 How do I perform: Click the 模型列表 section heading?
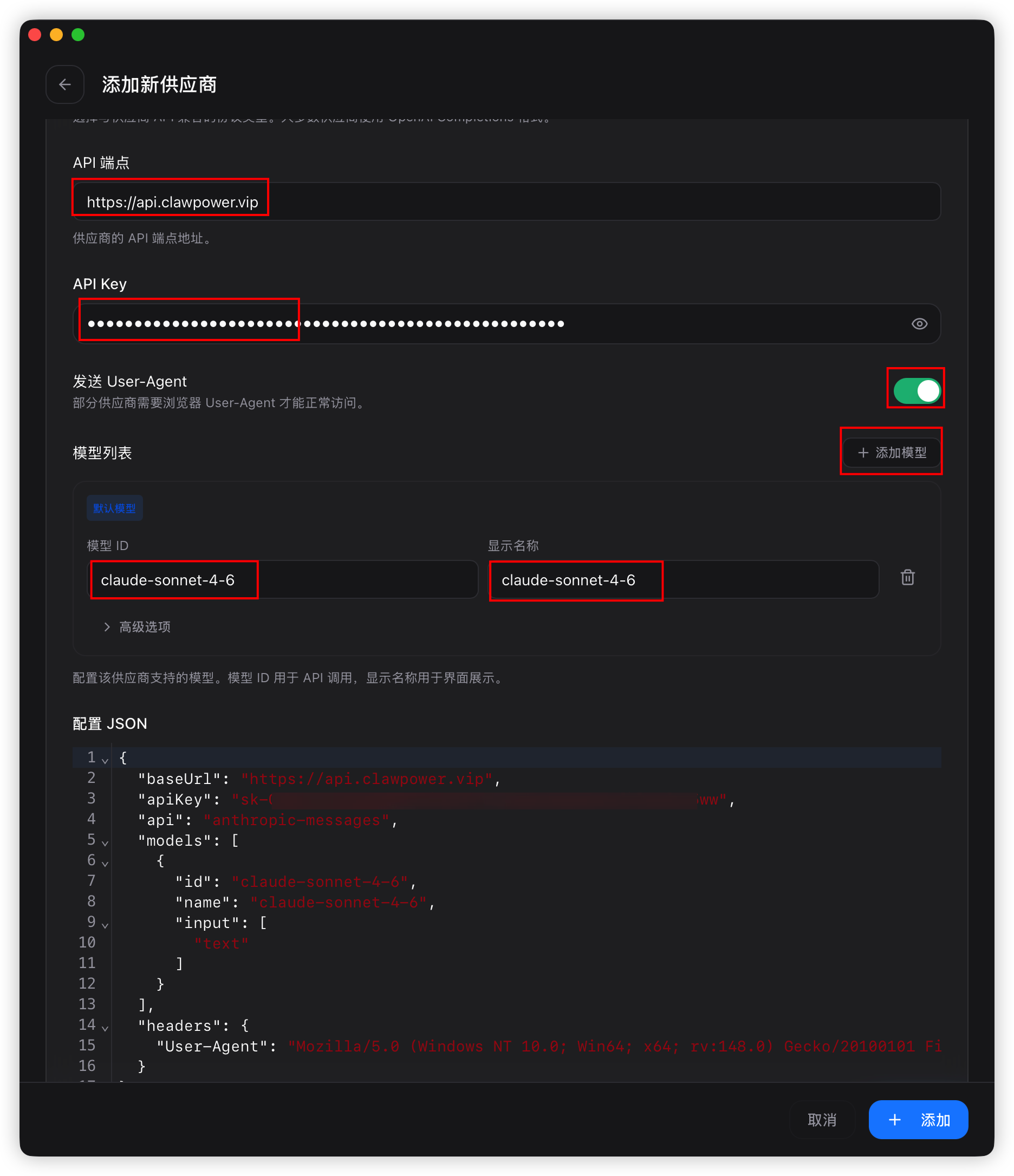click(102, 452)
